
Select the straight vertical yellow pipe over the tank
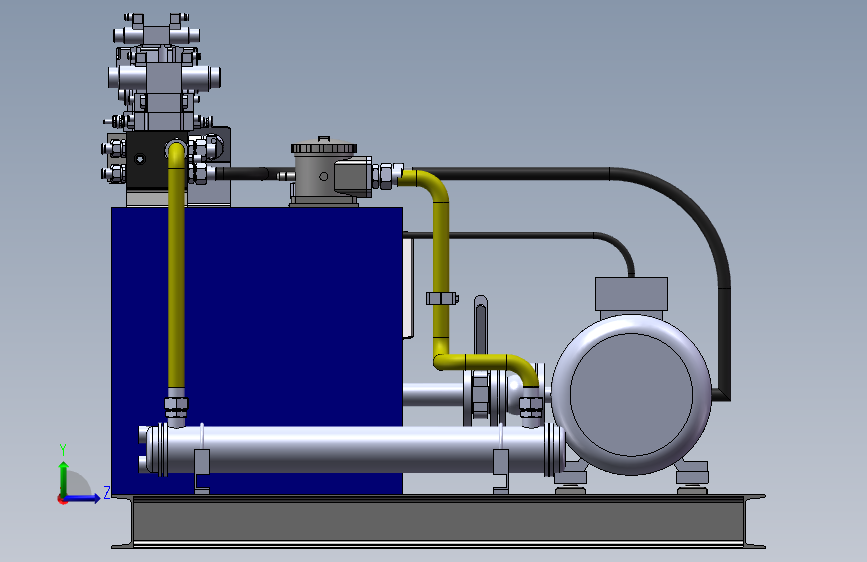pyautogui.click(x=176, y=266)
